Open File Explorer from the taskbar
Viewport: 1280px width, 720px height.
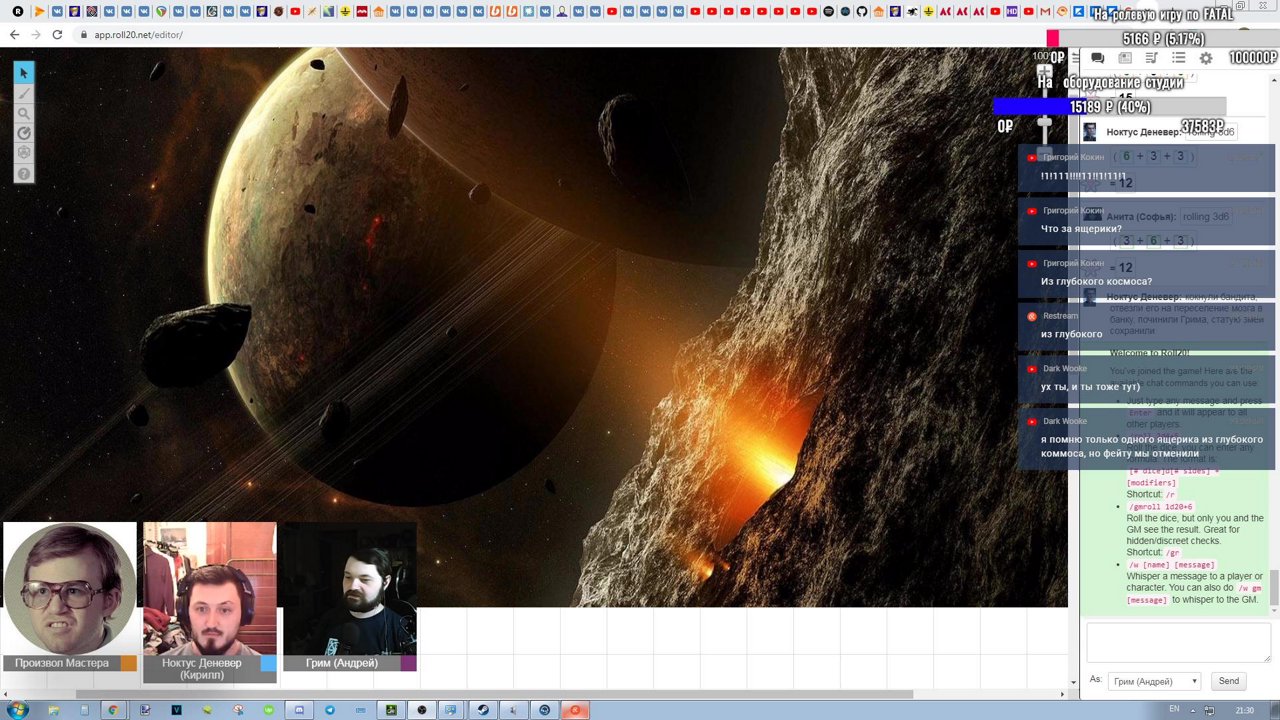click(53, 710)
